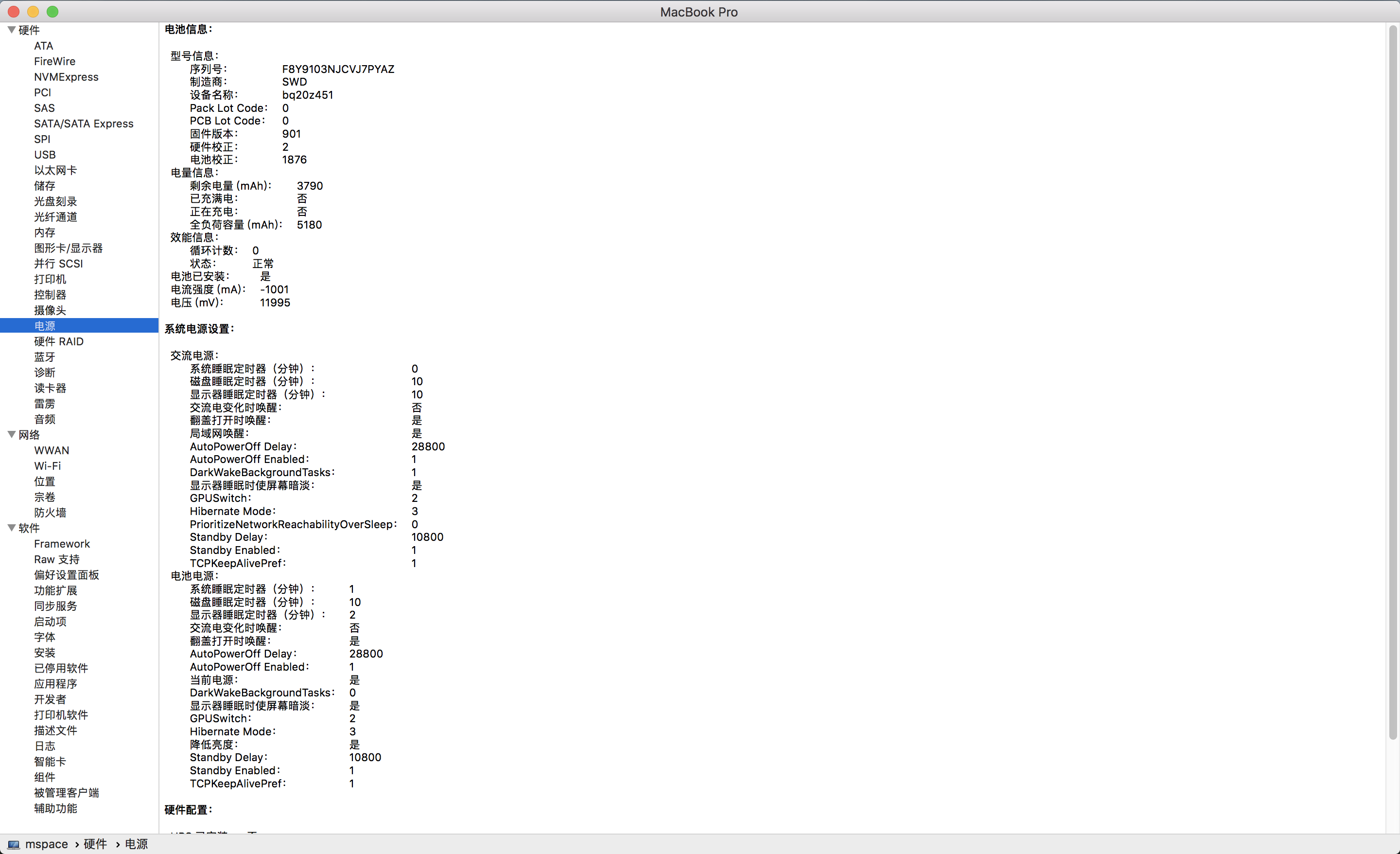Collapse the 软件 section triangle

(11, 528)
